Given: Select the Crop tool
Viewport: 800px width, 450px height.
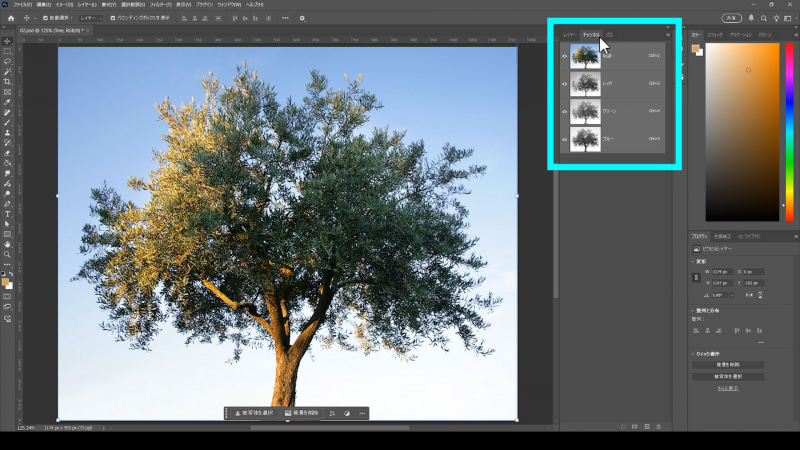Looking at the screenshot, I should [x=7, y=82].
